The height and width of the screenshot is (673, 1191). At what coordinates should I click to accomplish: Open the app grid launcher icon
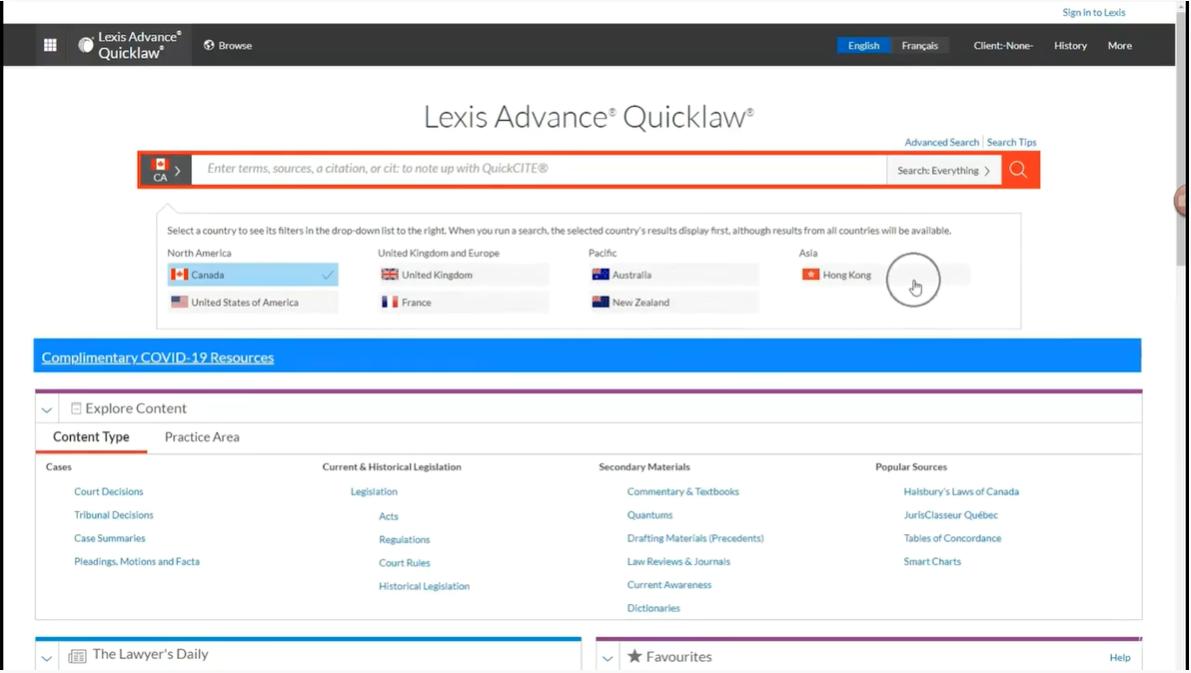click(50, 45)
